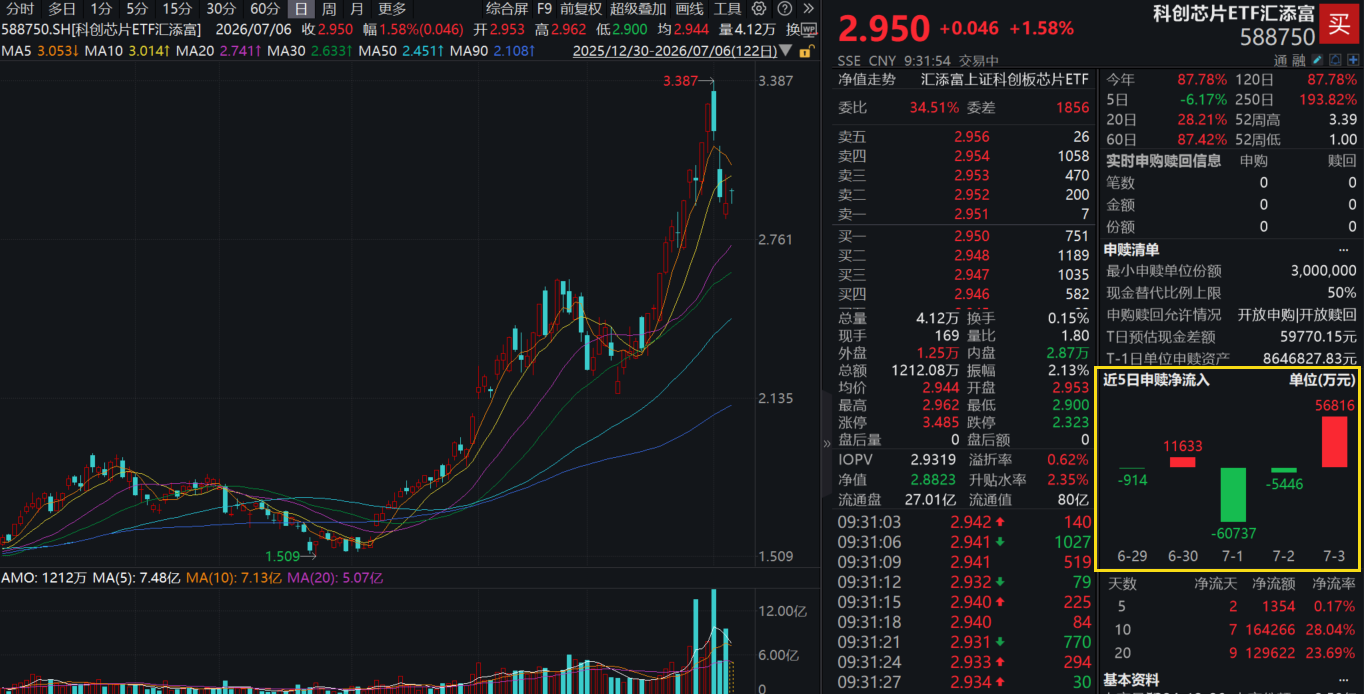
Task: Select the 分时 intraday tab
Action: [20, 9]
